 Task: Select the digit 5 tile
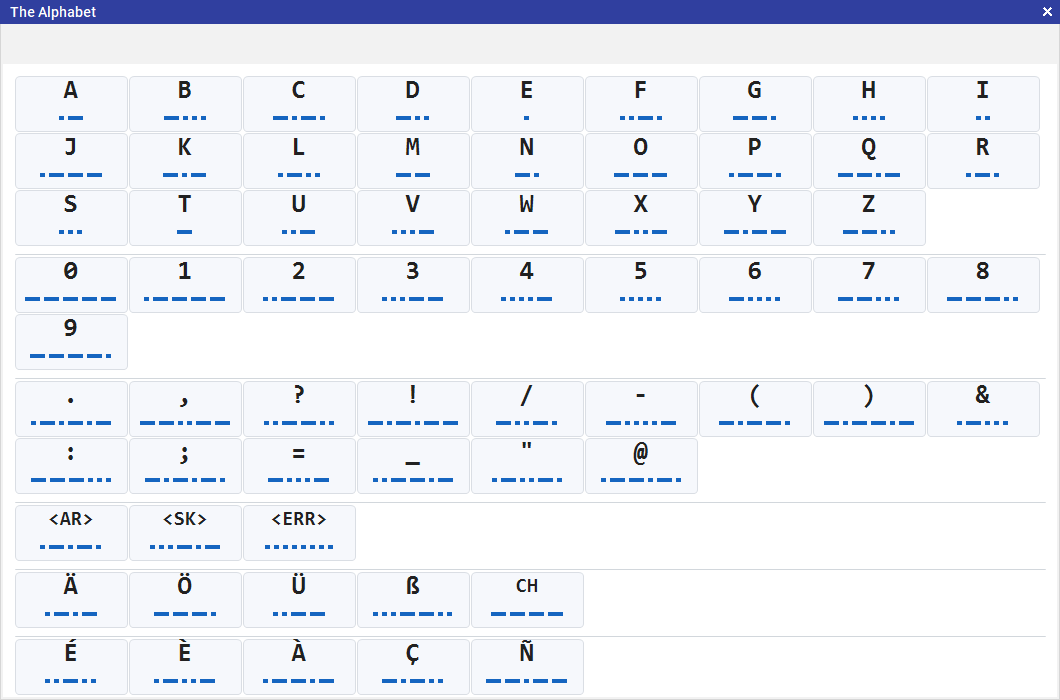pyautogui.click(x=641, y=285)
